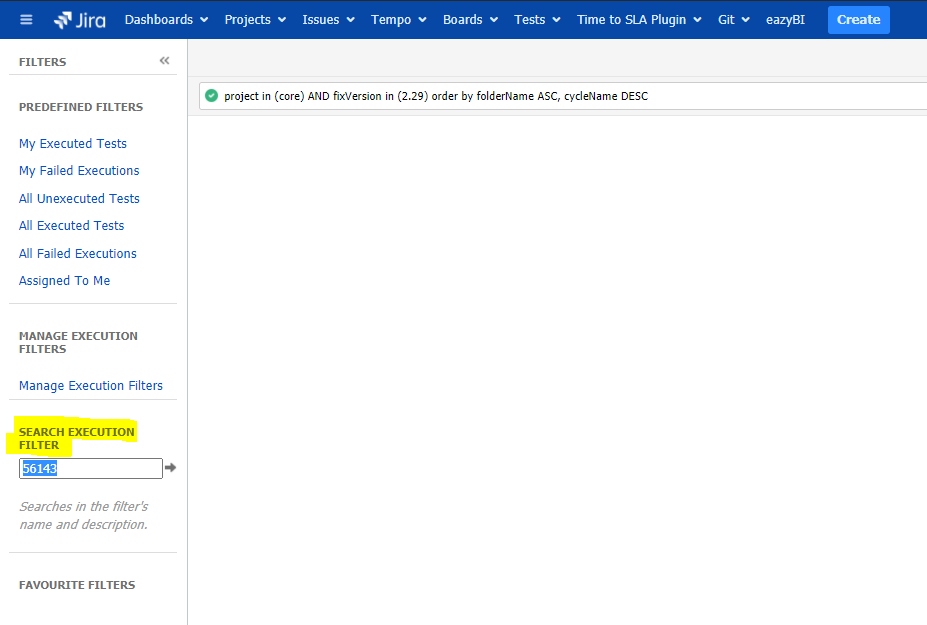927x625 pixels.
Task: Show All Executed Tests
Action: (x=72, y=226)
